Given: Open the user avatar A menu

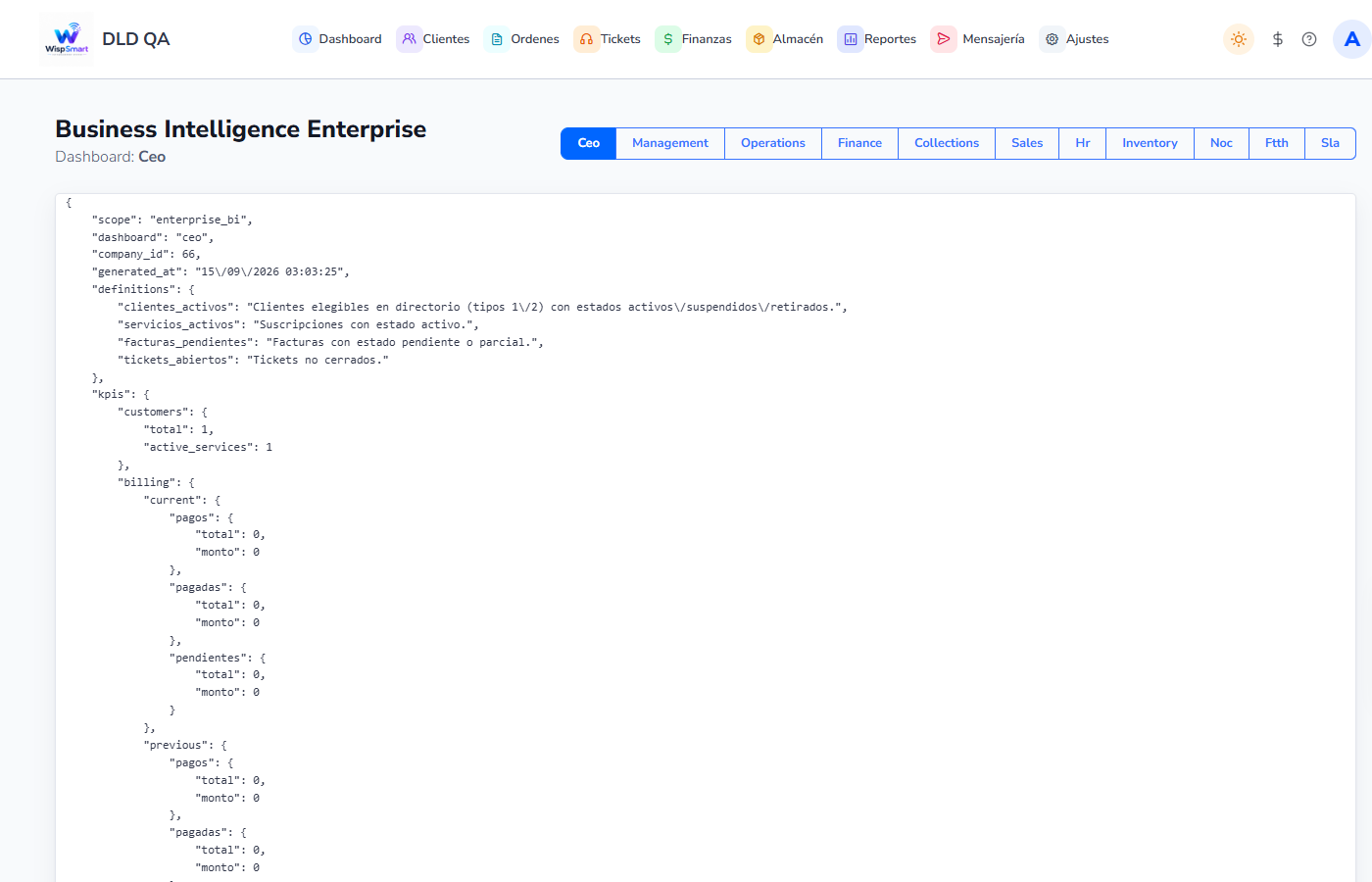Looking at the screenshot, I should coord(1352,39).
